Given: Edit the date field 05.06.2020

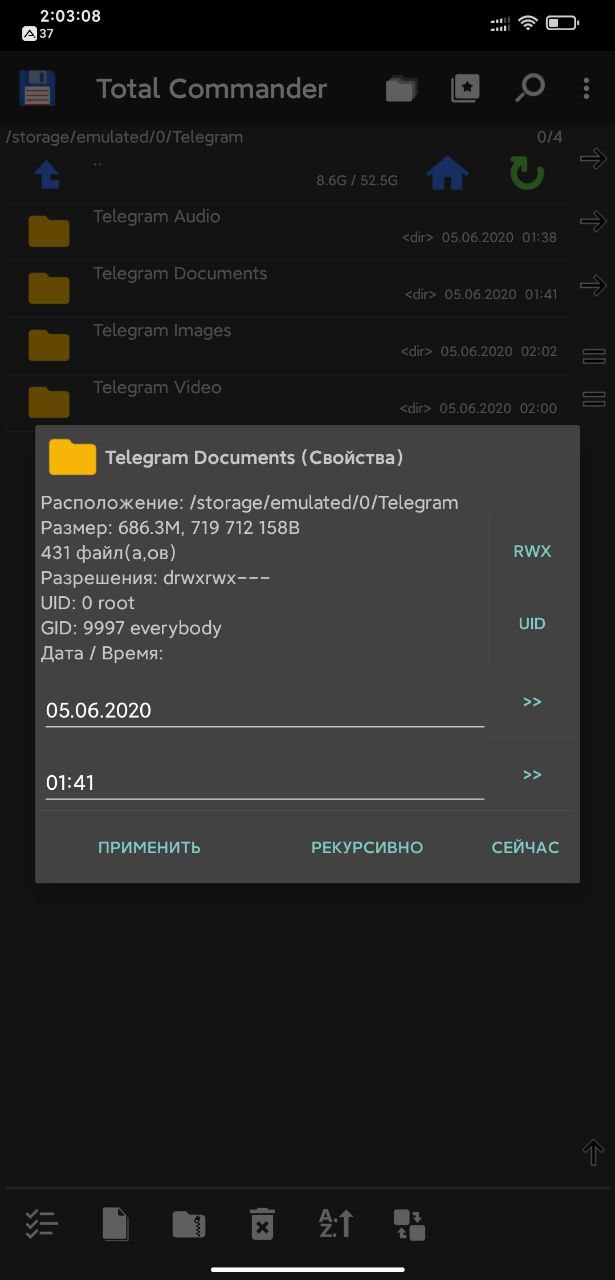Looking at the screenshot, I should tap(265, 710).
